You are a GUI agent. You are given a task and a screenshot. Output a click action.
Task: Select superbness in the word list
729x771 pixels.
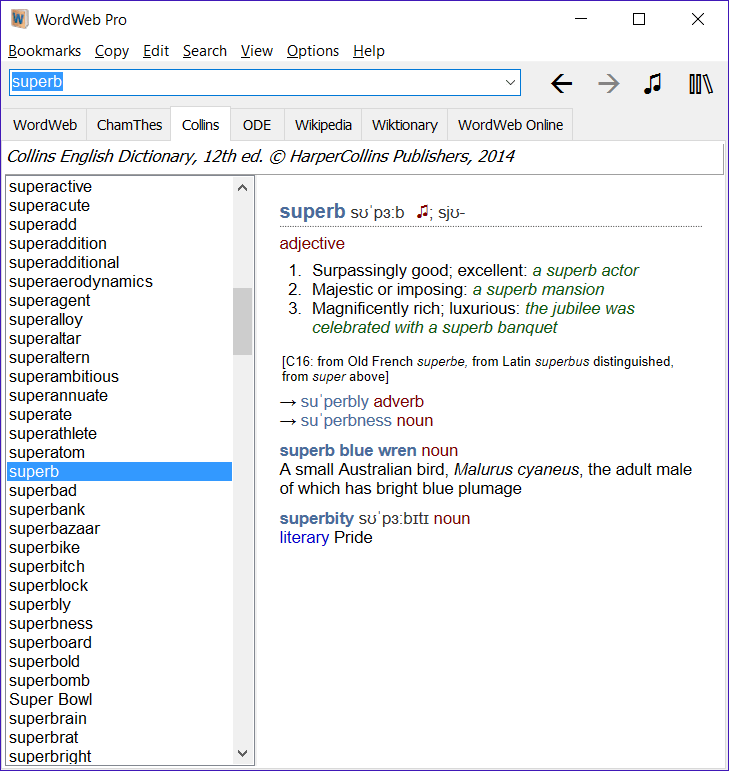tap(119, 623)
